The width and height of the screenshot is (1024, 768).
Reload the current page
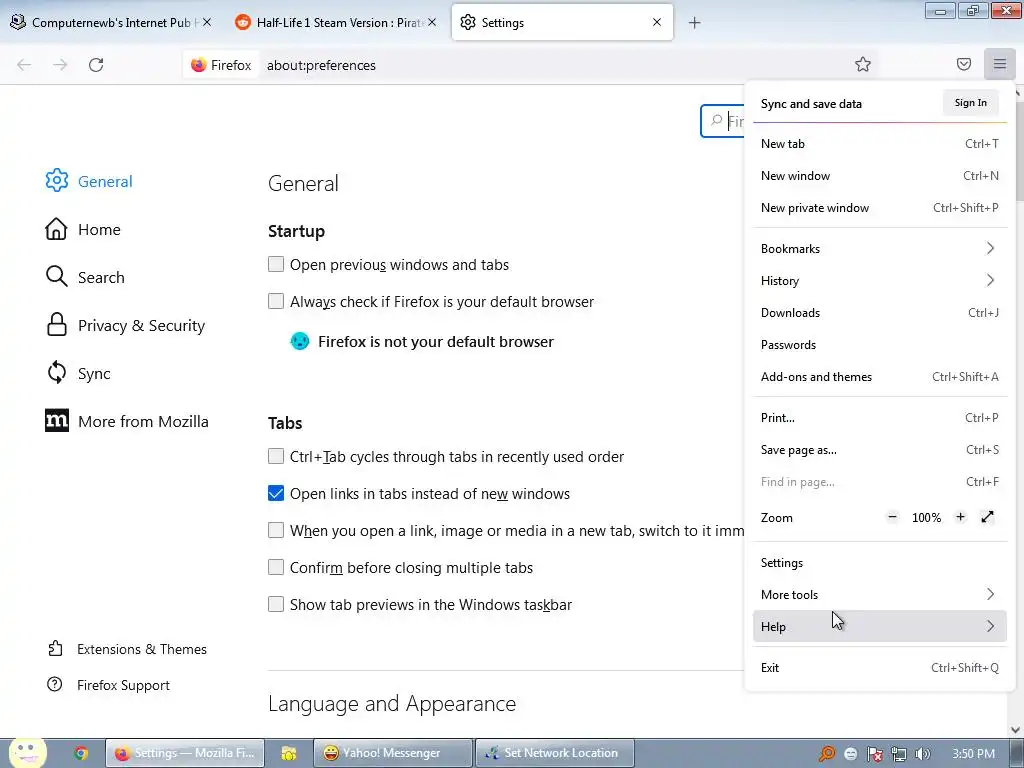pos(96,65)
